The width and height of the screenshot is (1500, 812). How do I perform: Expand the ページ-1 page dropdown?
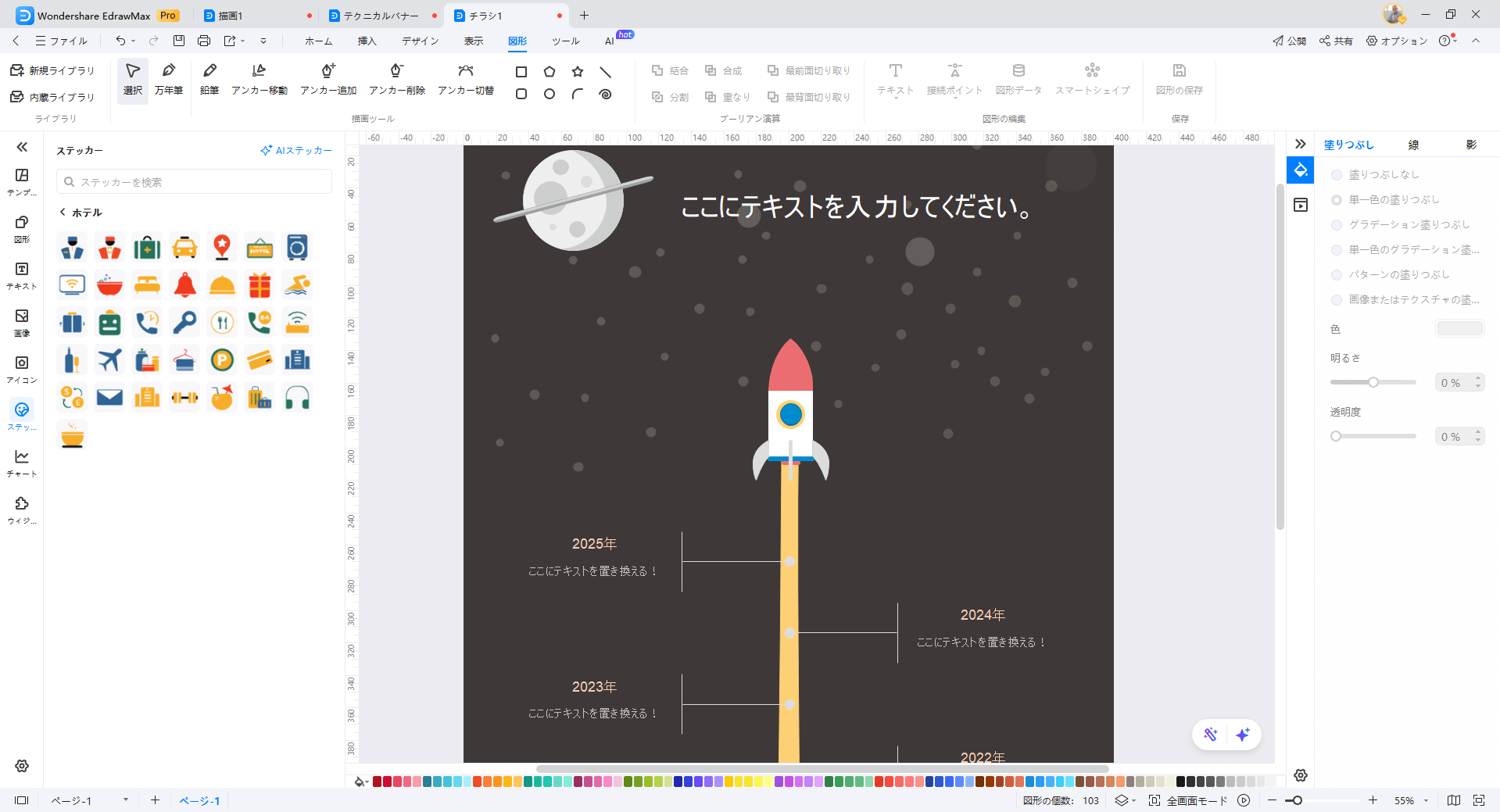pos(124,800)
